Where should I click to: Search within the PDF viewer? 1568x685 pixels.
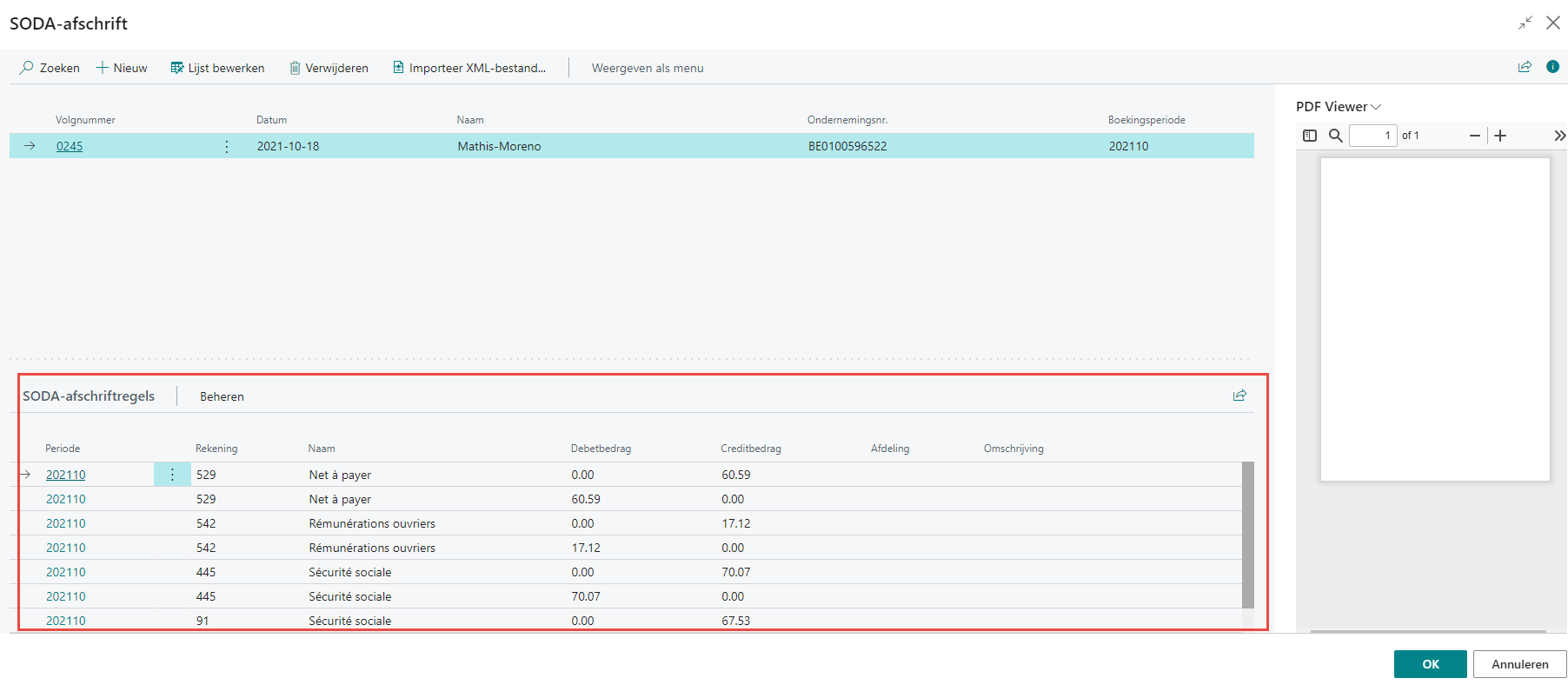click(1336, 136)
